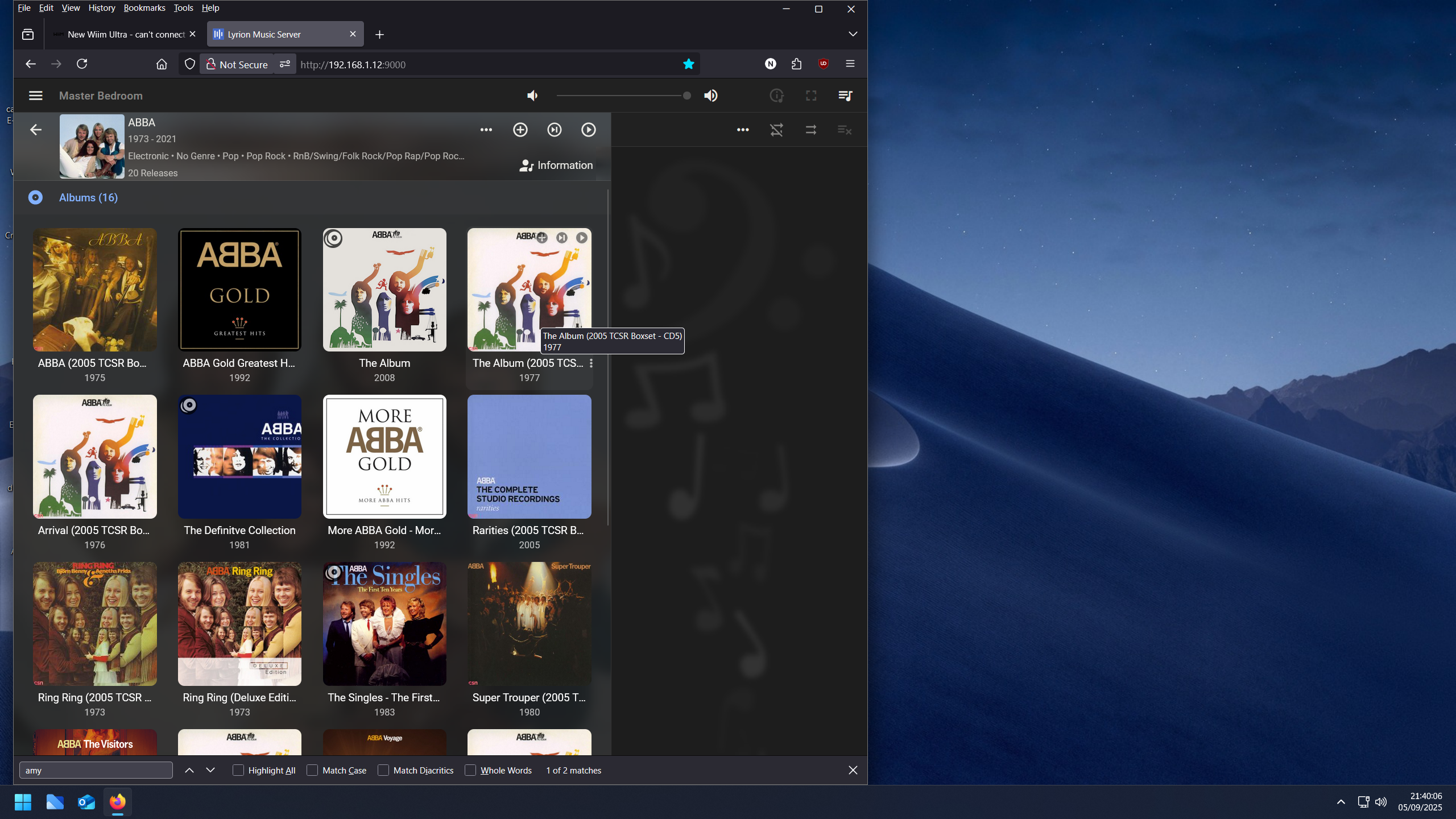The height and width of the screenshot is (819, 1456).
Task: Open Arrival (2005 TCSR Bo... title
Action: [94, 530]
